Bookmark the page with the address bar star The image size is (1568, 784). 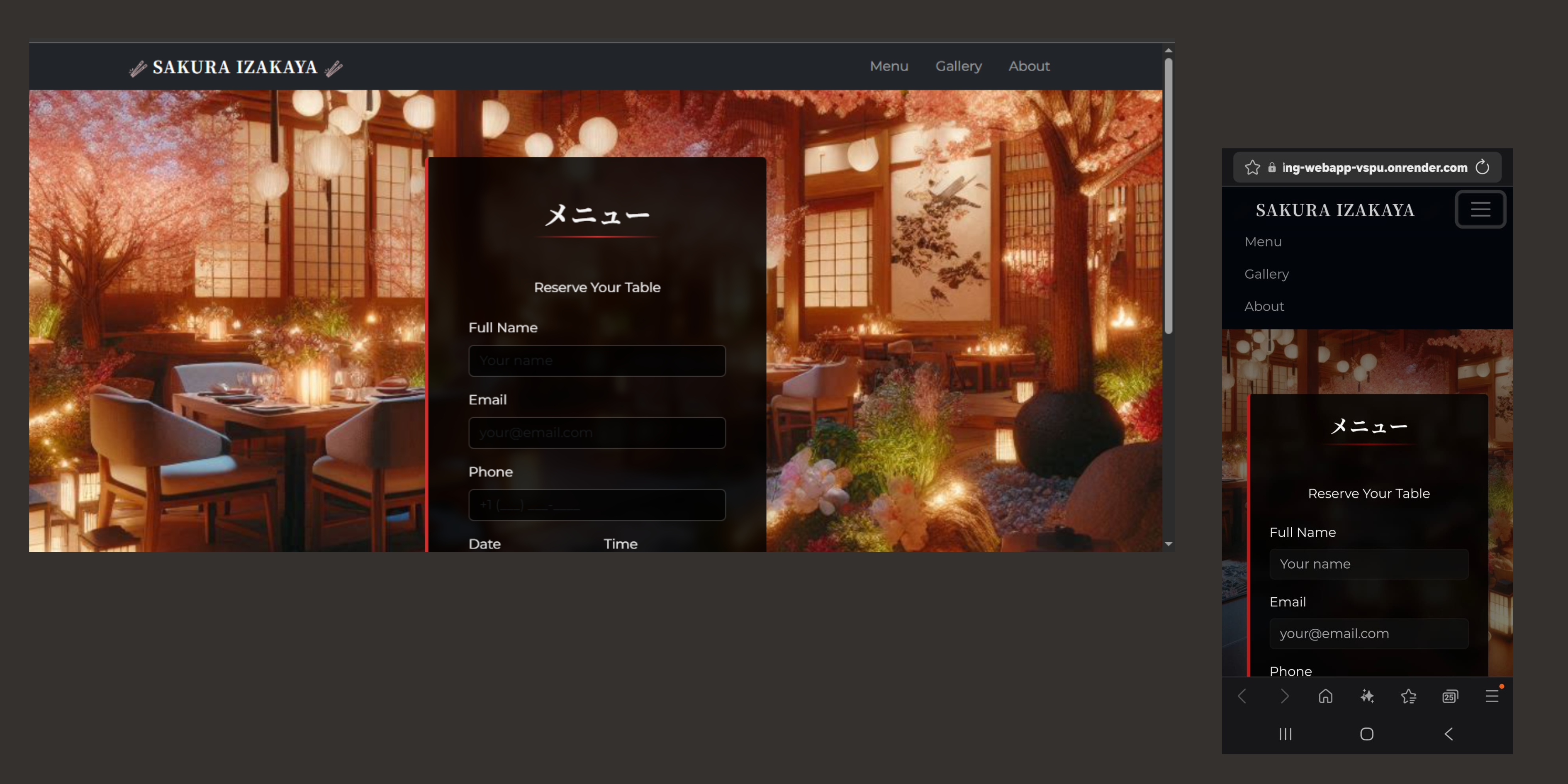pyautogui.click(x=1253, y=168)
